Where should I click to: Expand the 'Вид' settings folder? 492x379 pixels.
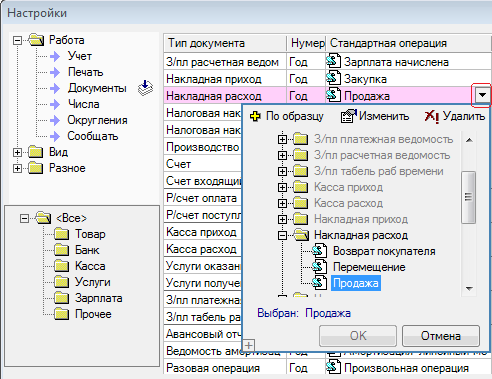click(x=17, y=152)
